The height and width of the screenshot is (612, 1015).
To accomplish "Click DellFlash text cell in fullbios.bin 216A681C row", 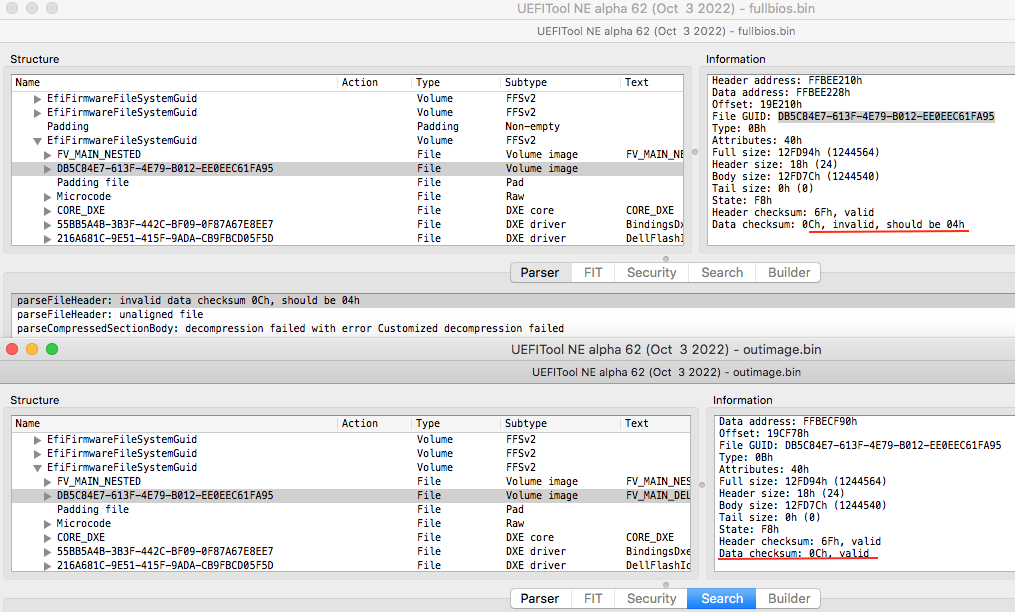I will [x=654, y=238].
